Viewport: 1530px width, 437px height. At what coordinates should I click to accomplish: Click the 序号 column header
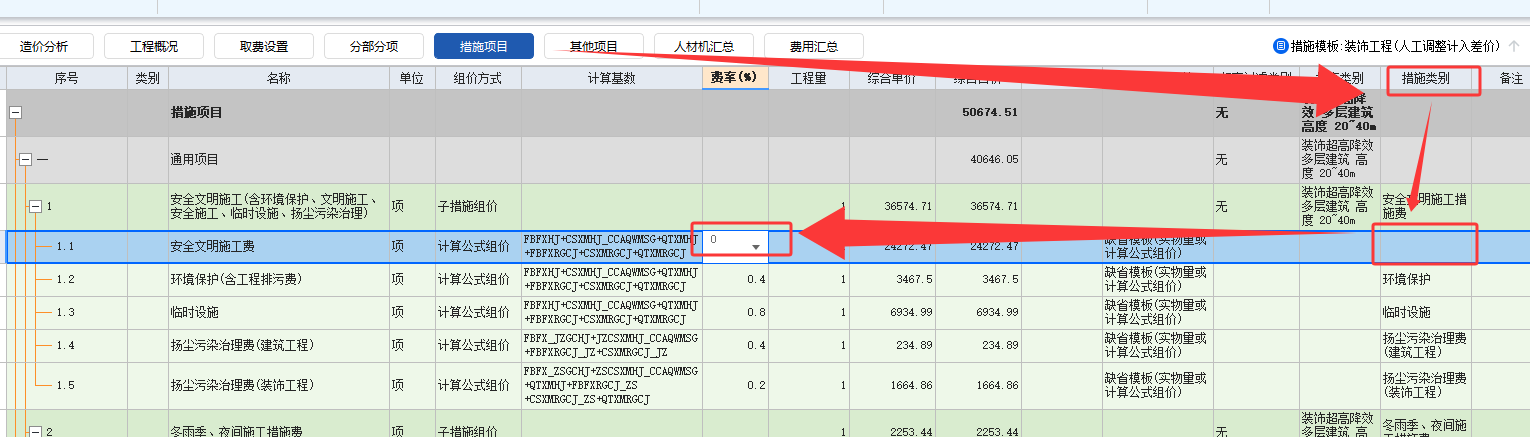tap(67, 78)
